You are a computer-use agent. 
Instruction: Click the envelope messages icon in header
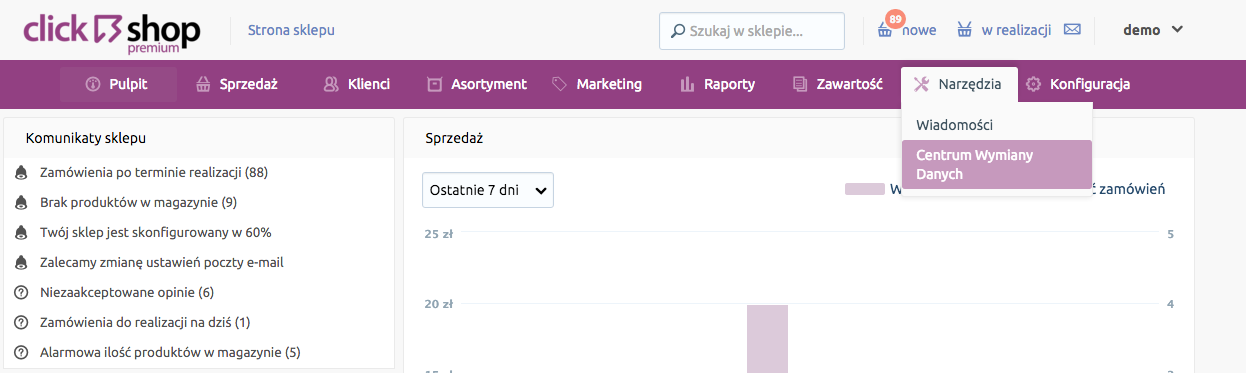(1072, 29)
